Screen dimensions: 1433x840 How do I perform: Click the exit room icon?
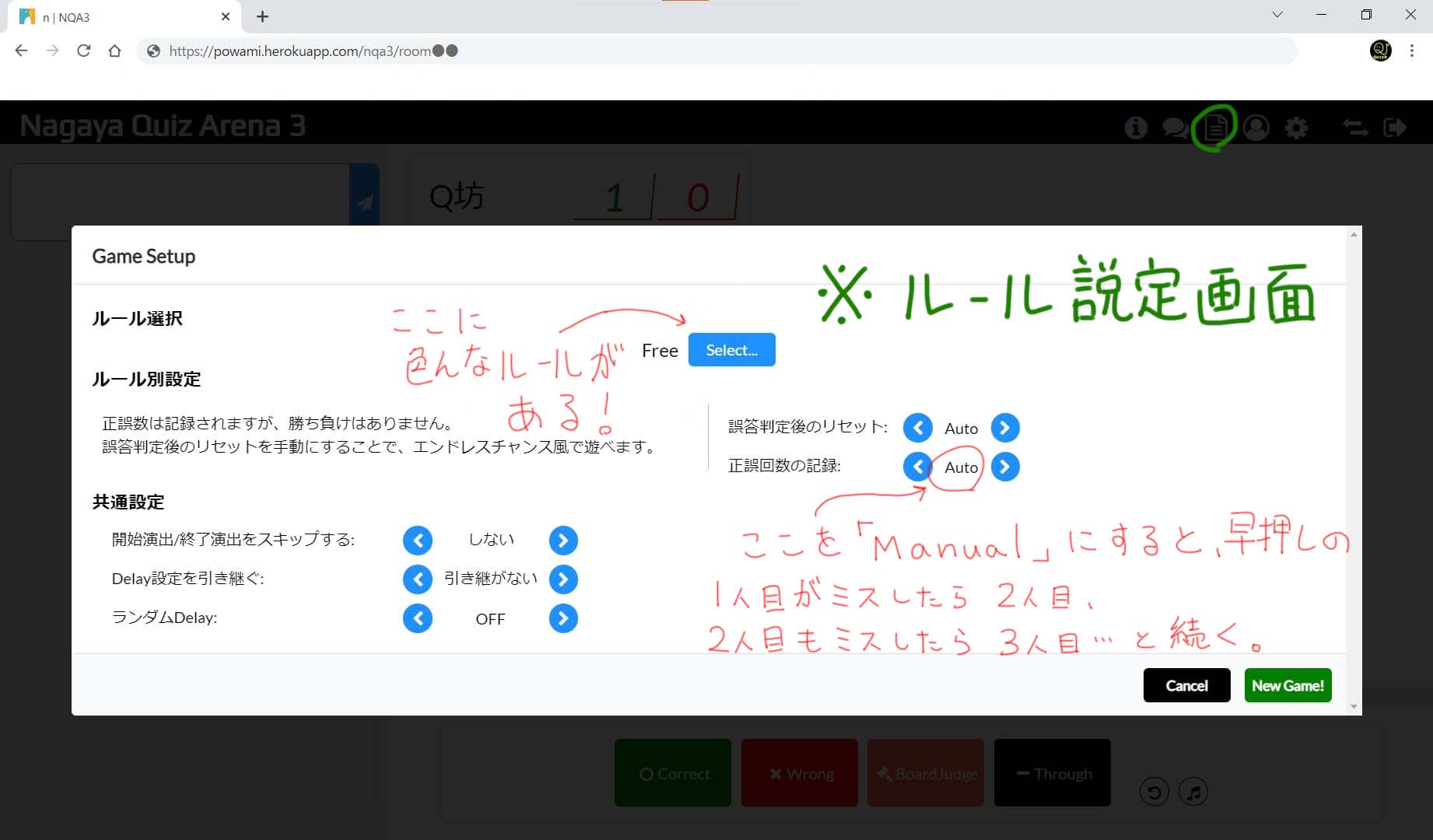pyautogui.click(x=1395, y=128)
